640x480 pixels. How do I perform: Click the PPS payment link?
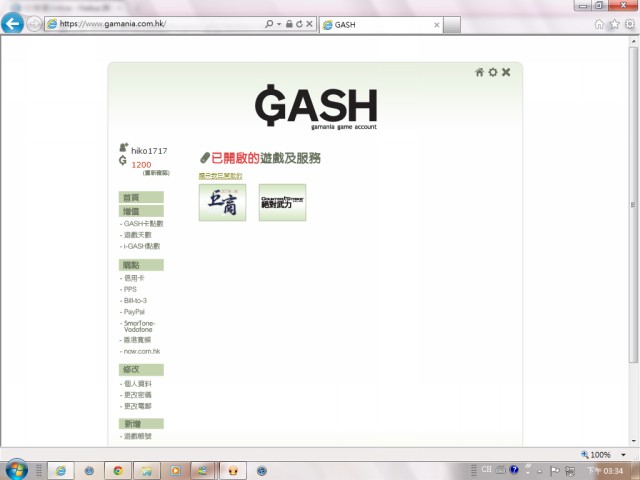tap(130, 289)
